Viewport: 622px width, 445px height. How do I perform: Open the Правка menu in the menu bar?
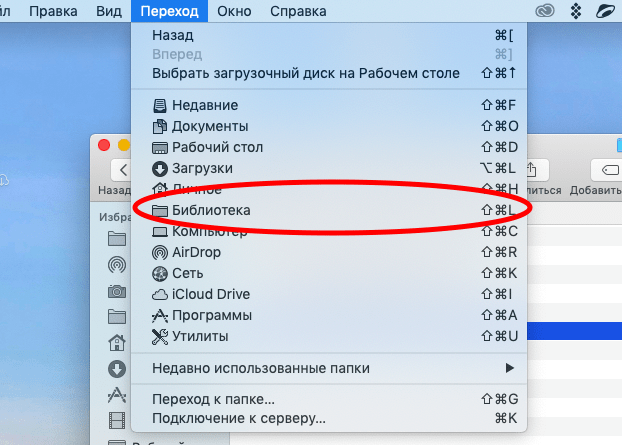coord(53,11)
